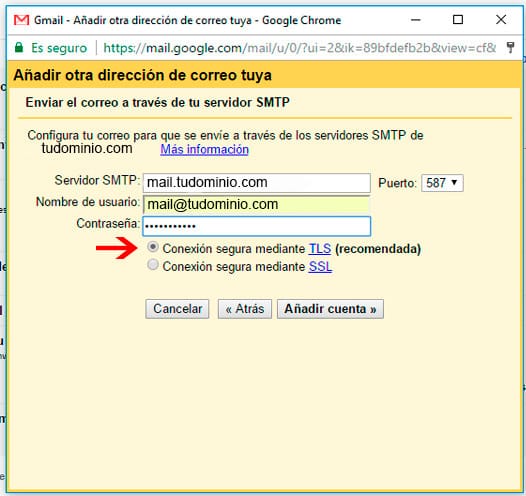Click the mail.google.com URL in address bar

point(299,48)
